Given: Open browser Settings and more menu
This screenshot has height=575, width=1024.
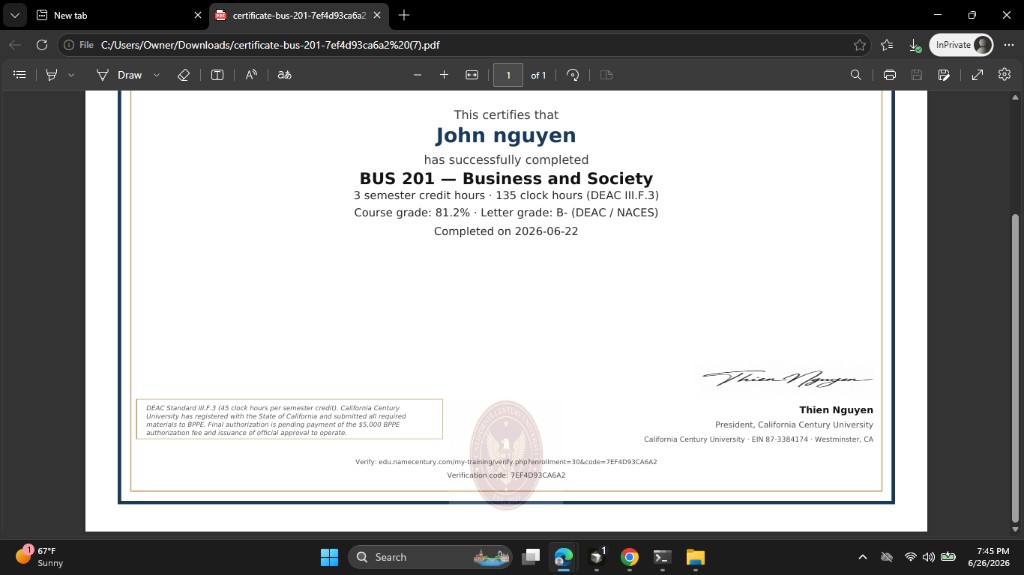Looking at the screenshot, I should 1009,45.
